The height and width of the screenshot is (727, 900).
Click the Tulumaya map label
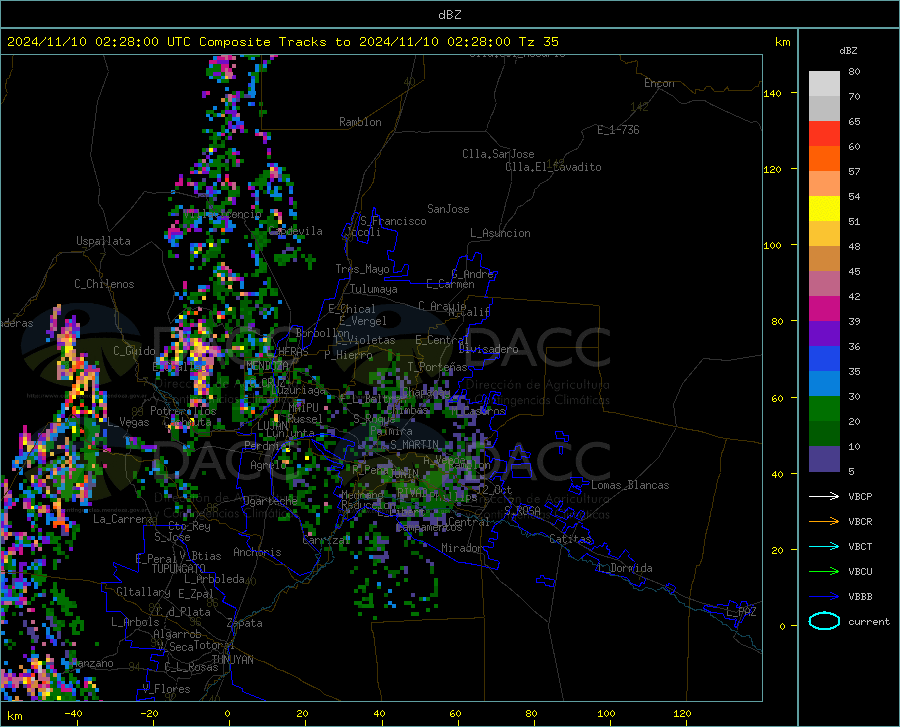[x=374, y=289]
